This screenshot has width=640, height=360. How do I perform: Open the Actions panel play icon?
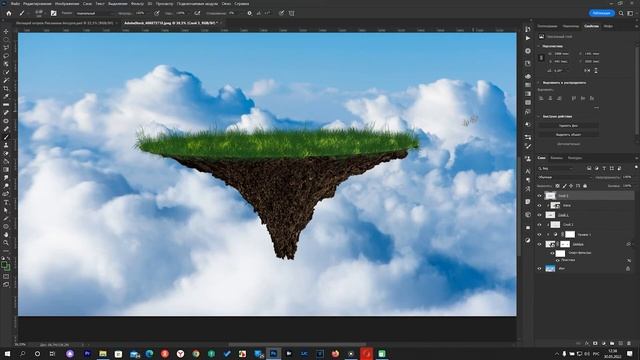[528, 38]
